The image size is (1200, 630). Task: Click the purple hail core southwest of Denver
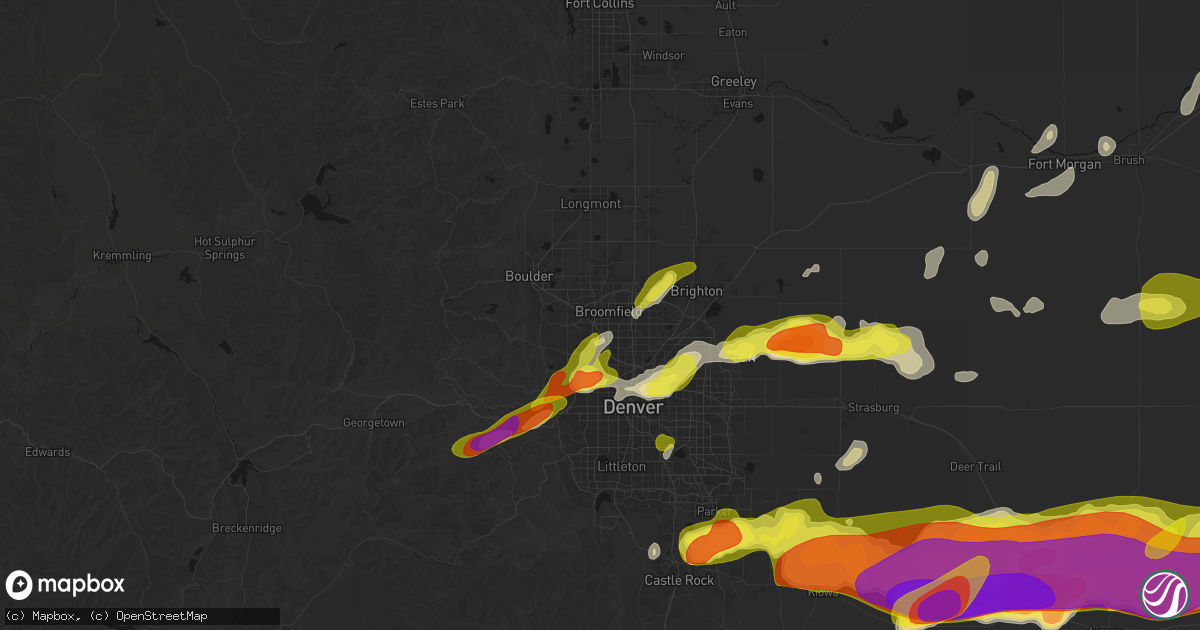point(497,434)
